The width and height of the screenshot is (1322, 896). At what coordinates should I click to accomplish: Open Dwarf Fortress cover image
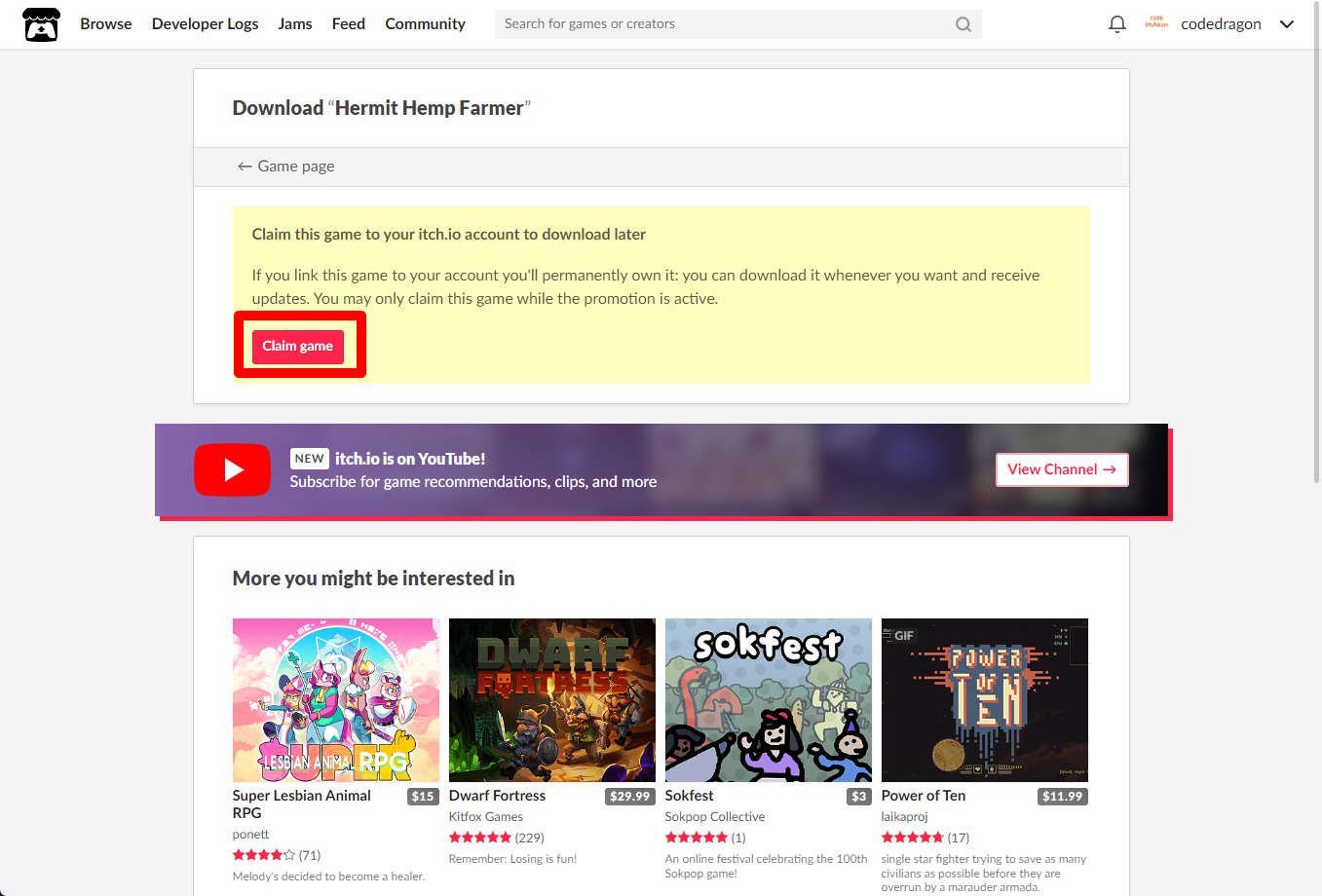[x=552, y=700]
